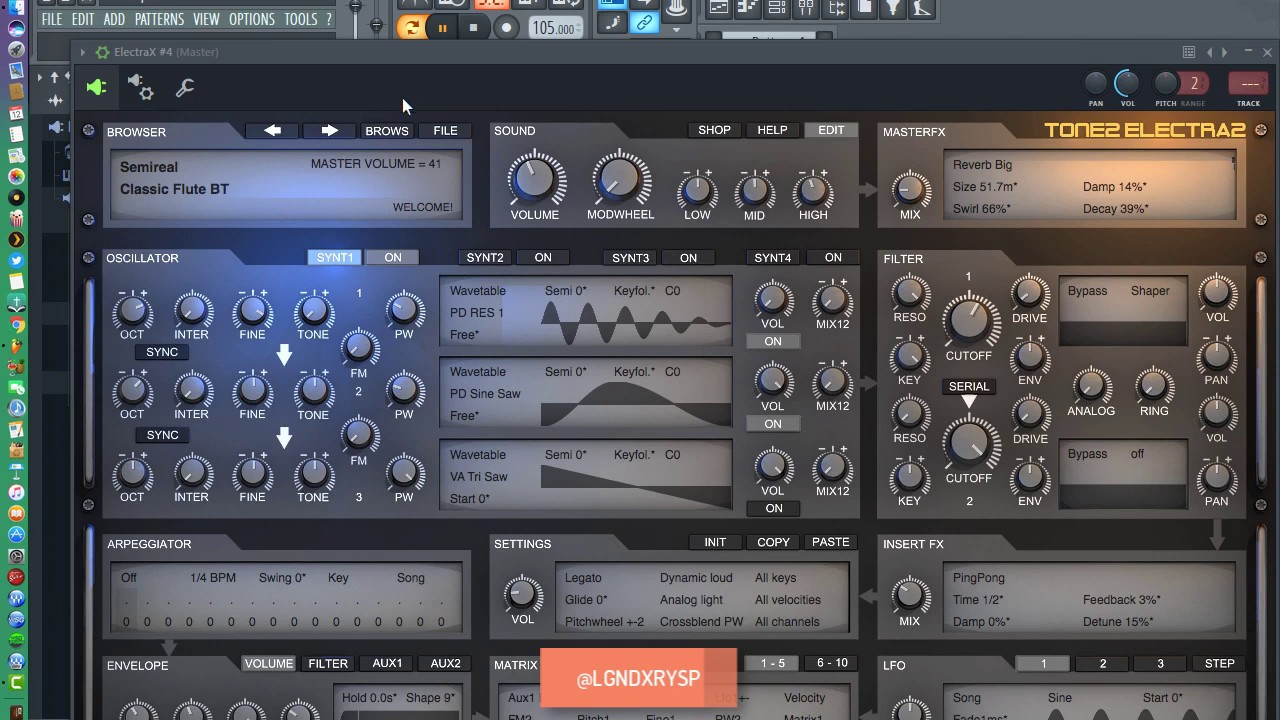Open the green plugin editor plug icon

pos(96,88)
